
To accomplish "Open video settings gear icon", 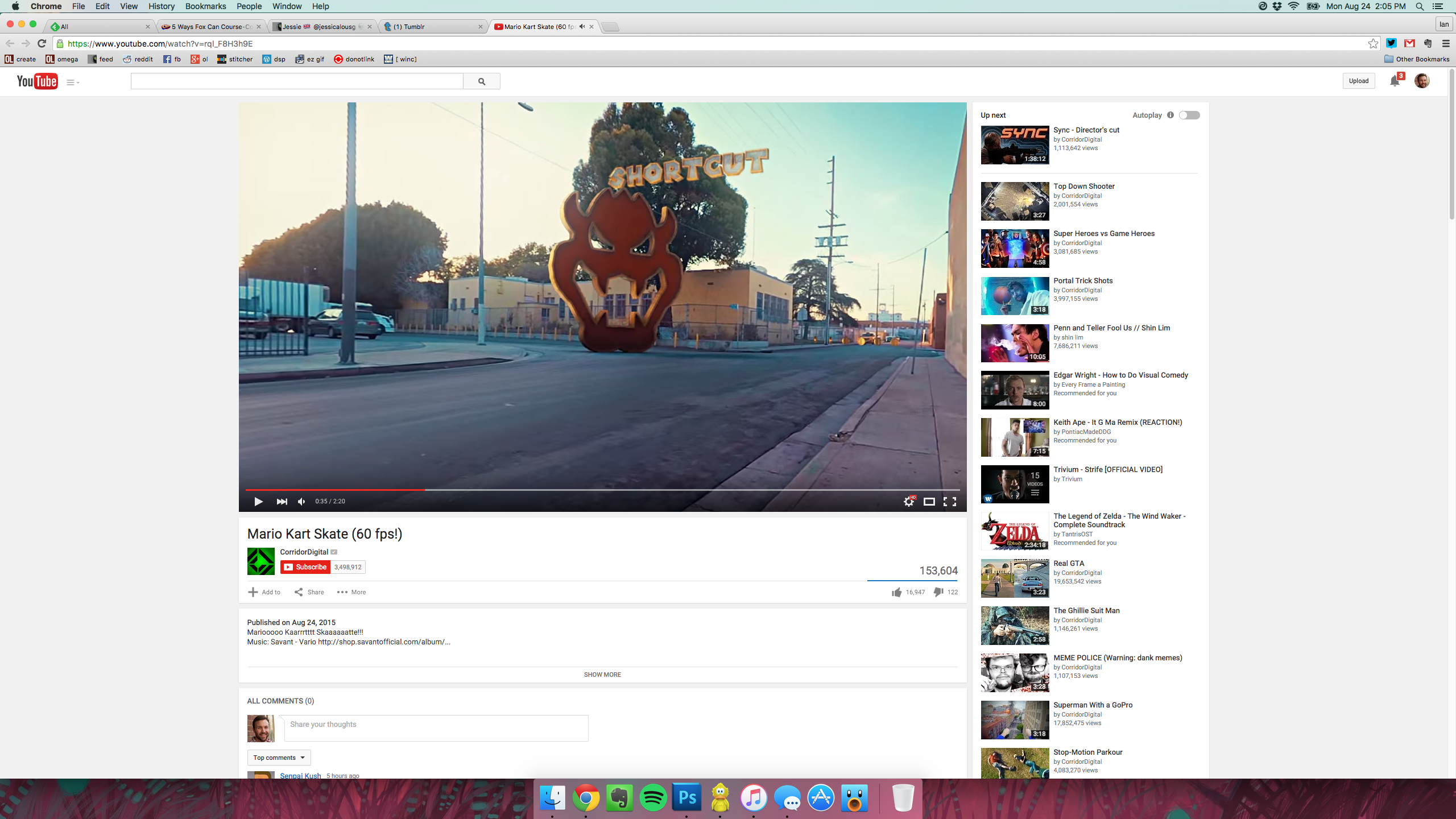I will (909, 501).
